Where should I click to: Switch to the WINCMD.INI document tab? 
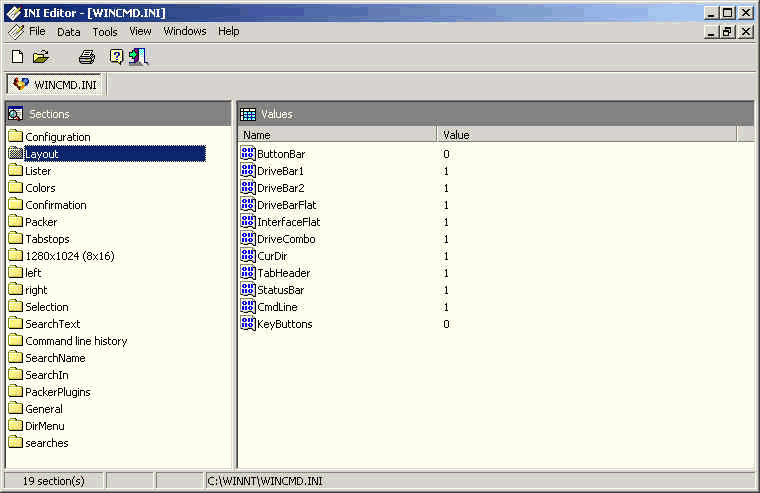[x=55, y=85]
